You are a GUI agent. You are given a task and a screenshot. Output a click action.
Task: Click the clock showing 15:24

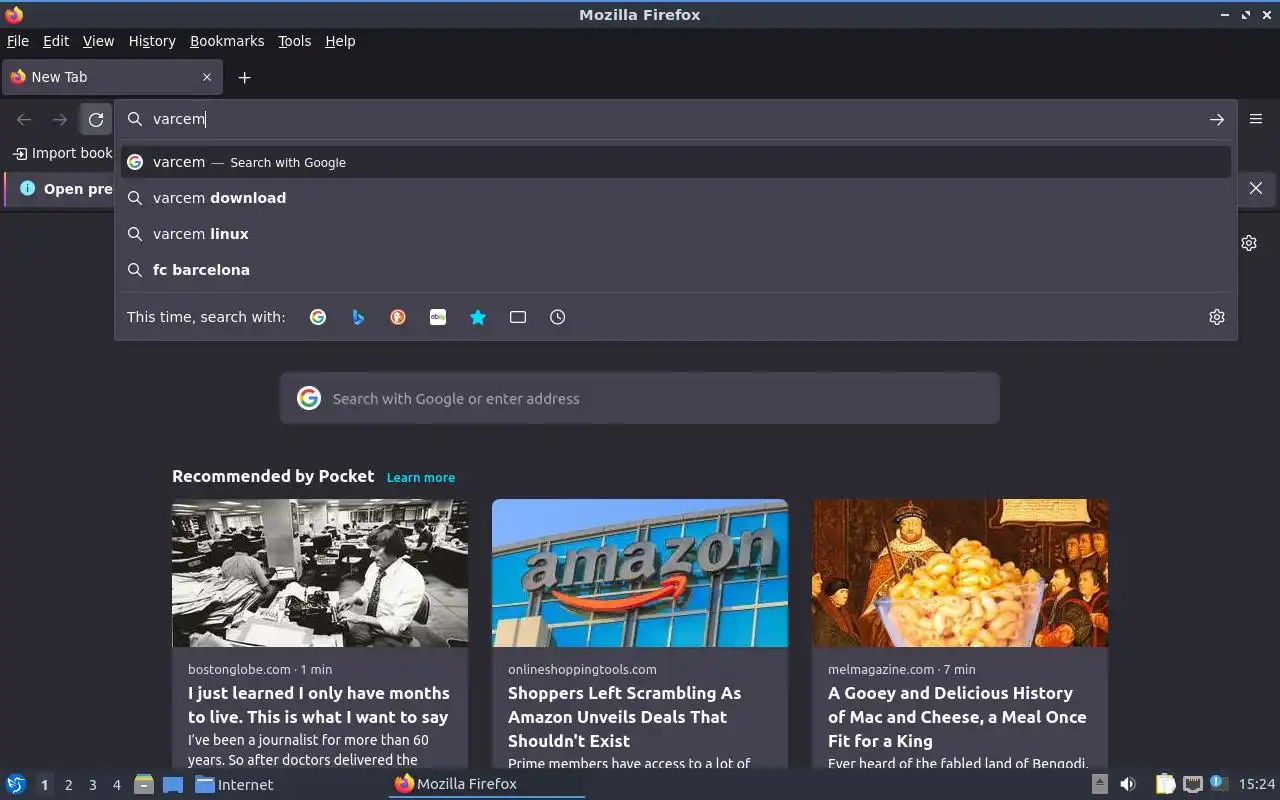pos(1257,784)
